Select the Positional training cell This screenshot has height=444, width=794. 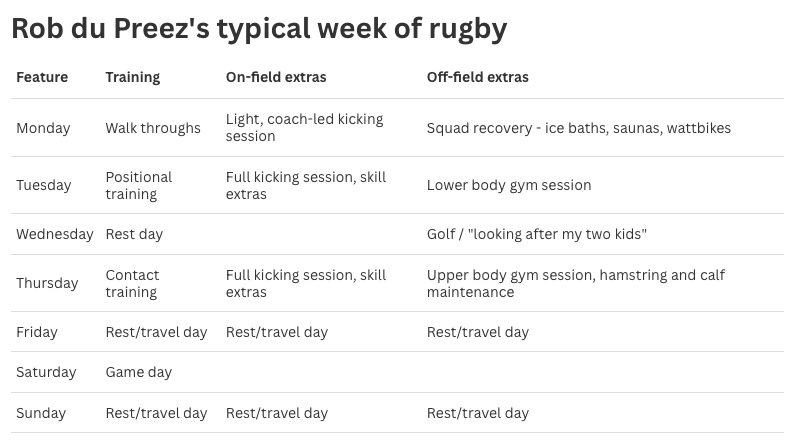point(139,185)
